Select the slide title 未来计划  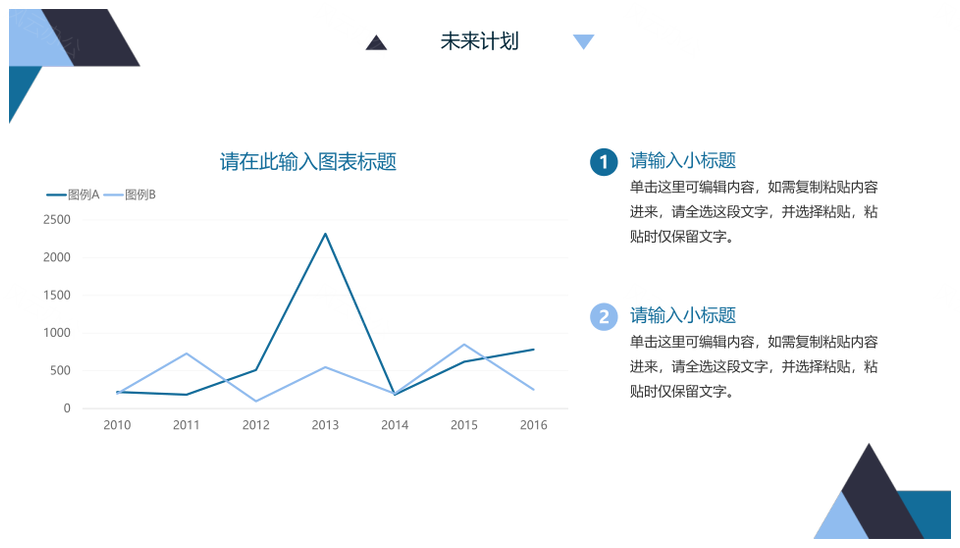pos(479,42)
